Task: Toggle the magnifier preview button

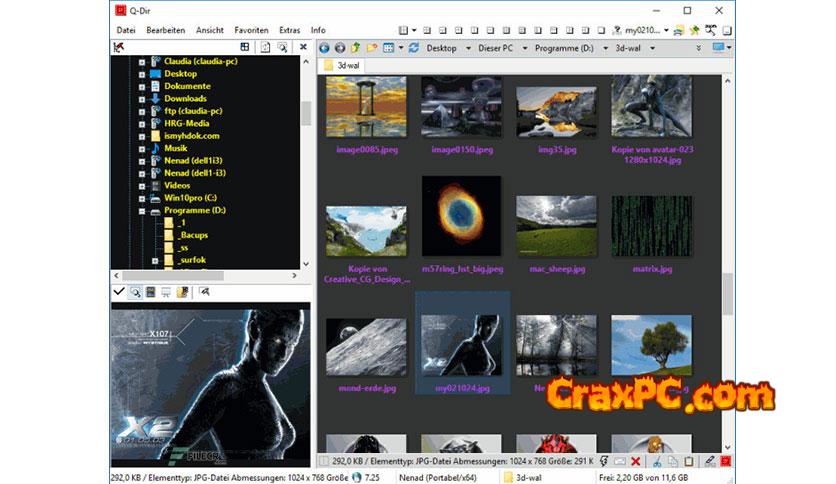Action: pos(135,292)
